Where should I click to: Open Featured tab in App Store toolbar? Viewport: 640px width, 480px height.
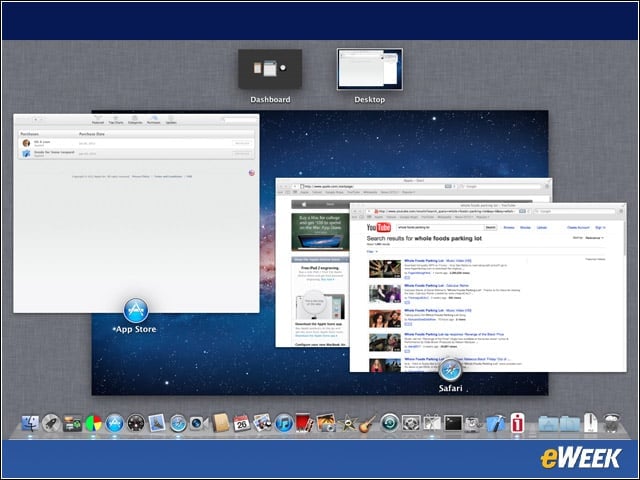coord(98,120)
